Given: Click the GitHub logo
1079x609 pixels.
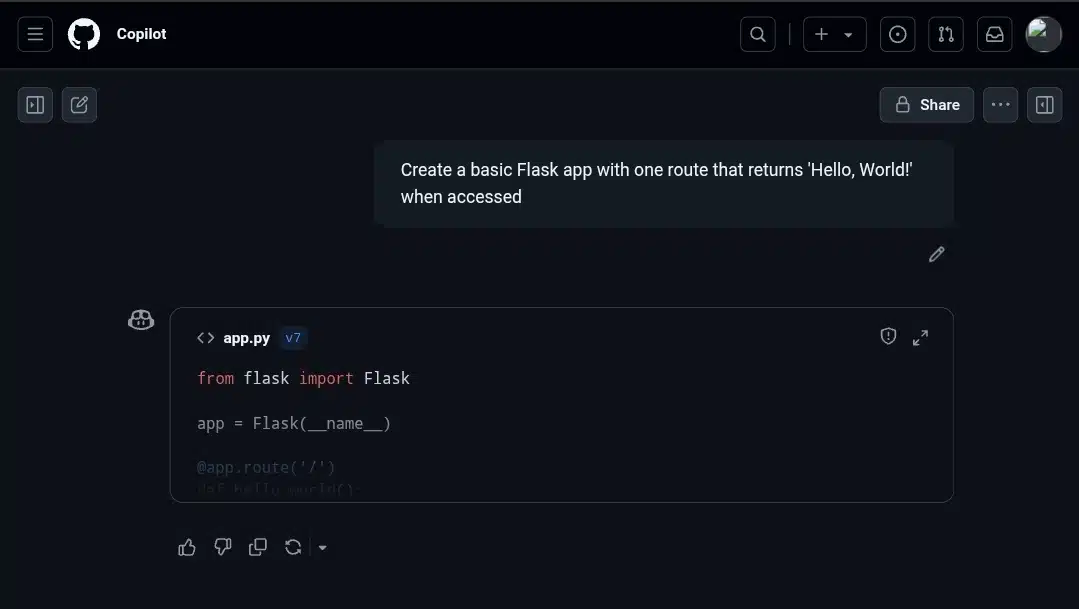Looking at the screenshot, I should click(x=84, y=34).
